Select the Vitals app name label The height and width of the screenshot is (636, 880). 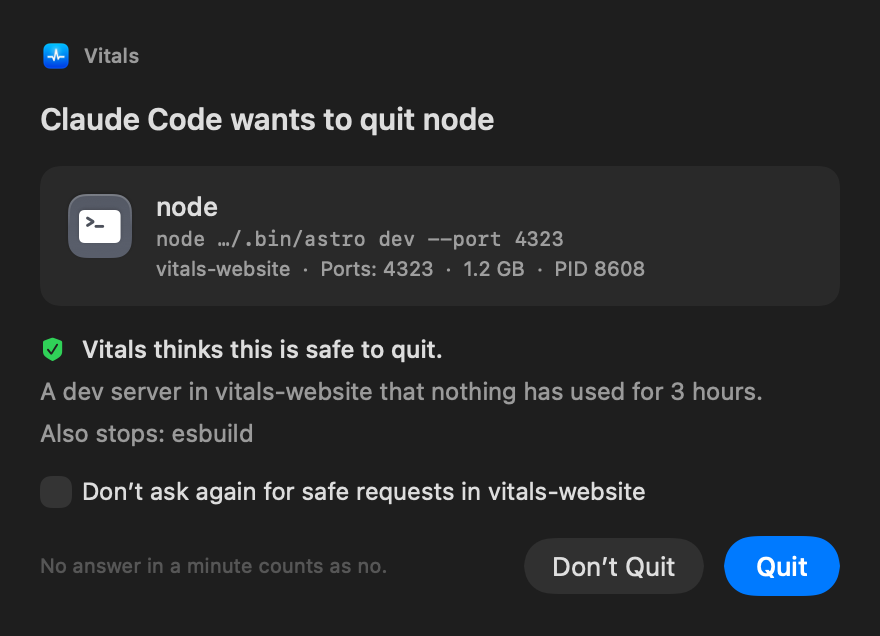coord(111,56)
